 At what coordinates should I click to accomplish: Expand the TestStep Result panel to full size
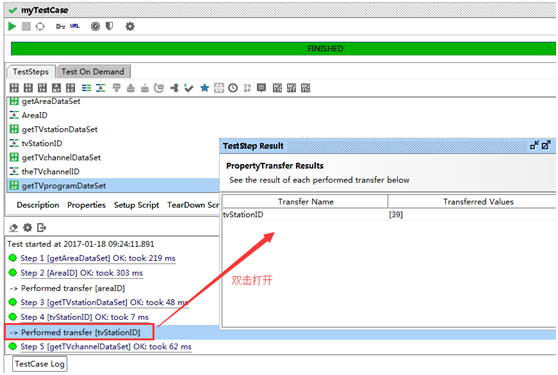(546, 145)
